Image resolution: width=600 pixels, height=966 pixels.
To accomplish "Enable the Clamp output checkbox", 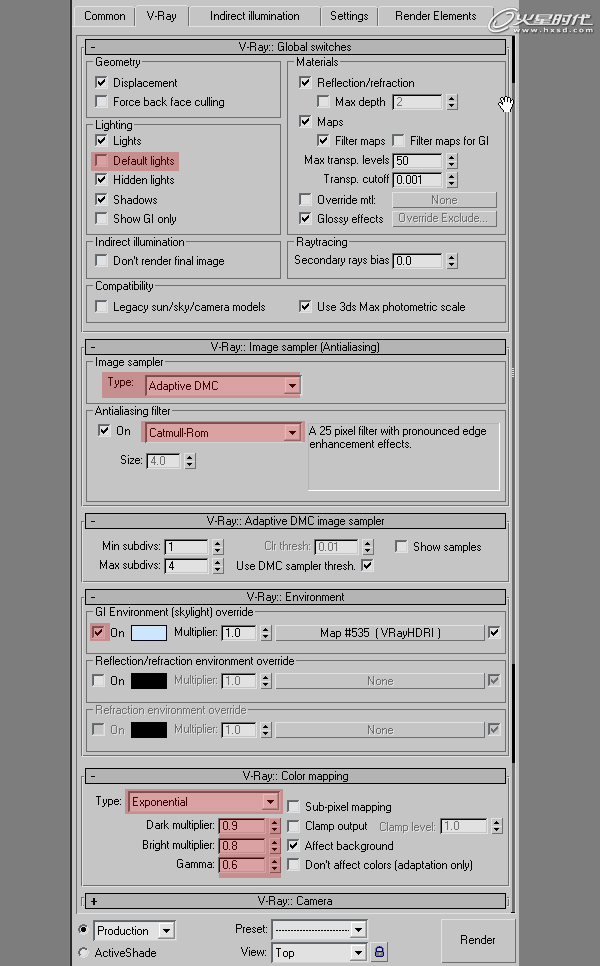I will tap(293, 826).
